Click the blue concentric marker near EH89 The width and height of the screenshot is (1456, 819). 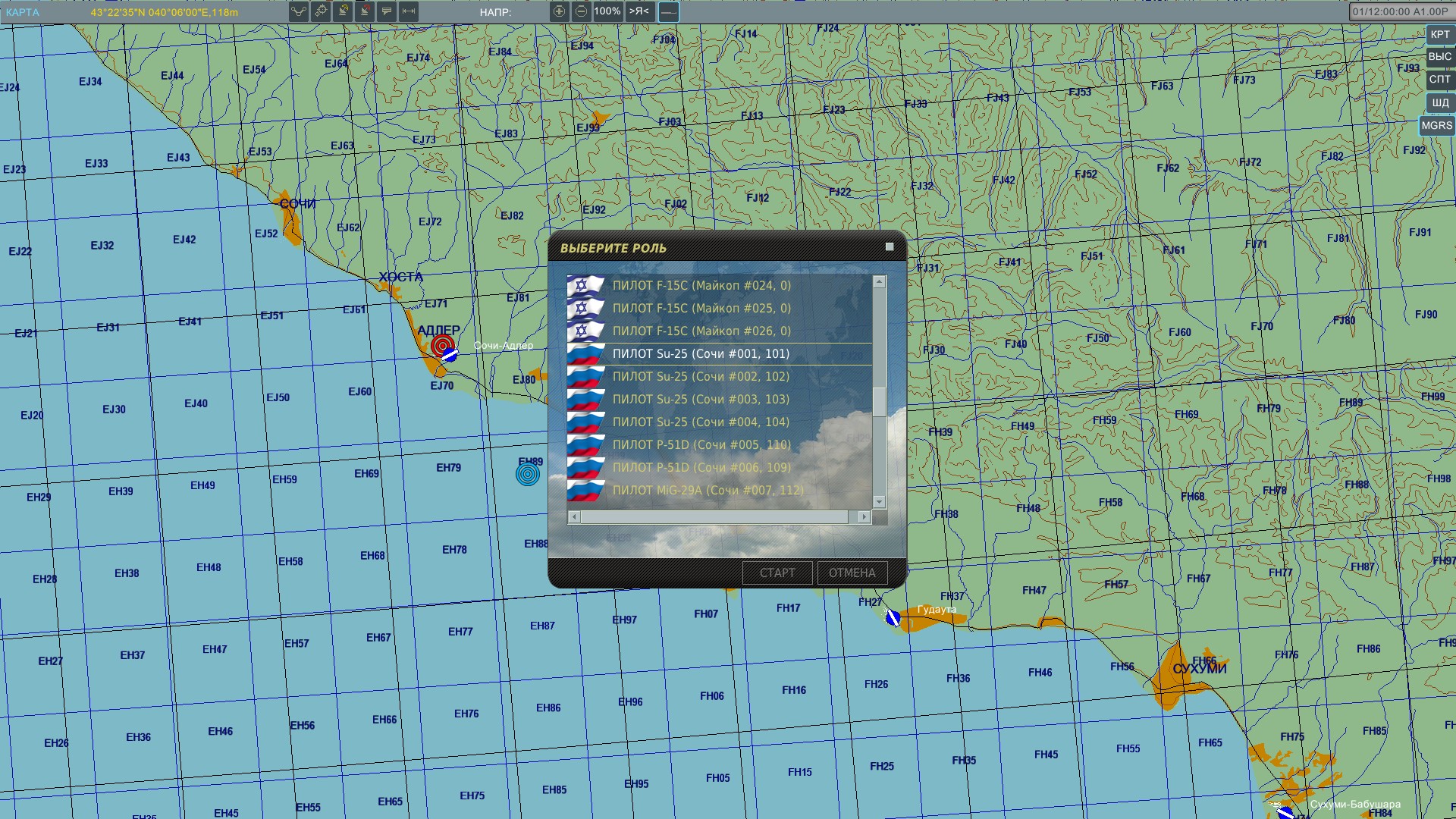click(x=528, y=474)
